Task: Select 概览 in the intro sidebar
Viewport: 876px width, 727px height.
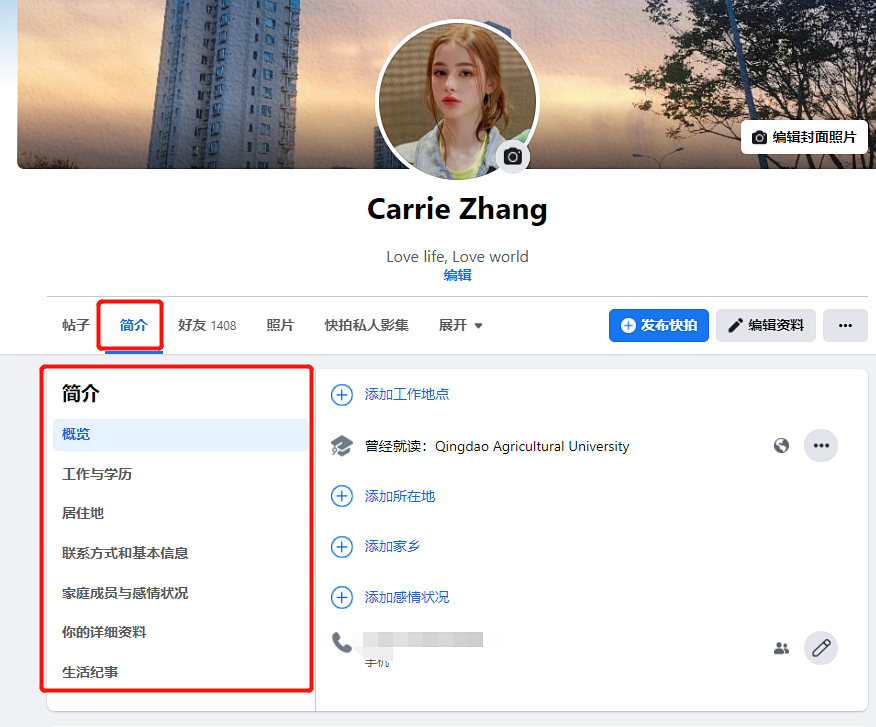Action: coord(74,434)
